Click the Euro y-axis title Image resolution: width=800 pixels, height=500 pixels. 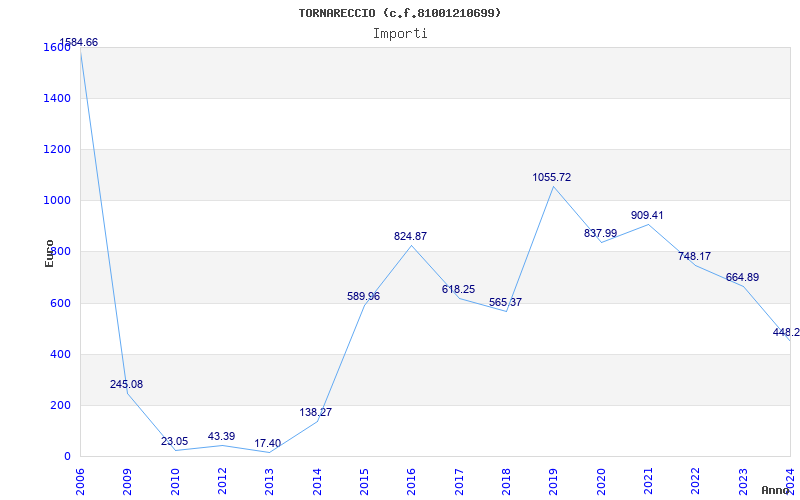click(49, 253)
